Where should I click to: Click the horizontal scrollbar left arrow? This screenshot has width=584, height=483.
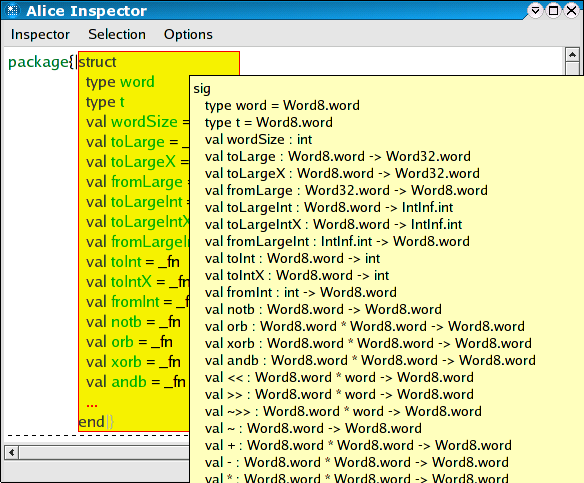point(12,452)
